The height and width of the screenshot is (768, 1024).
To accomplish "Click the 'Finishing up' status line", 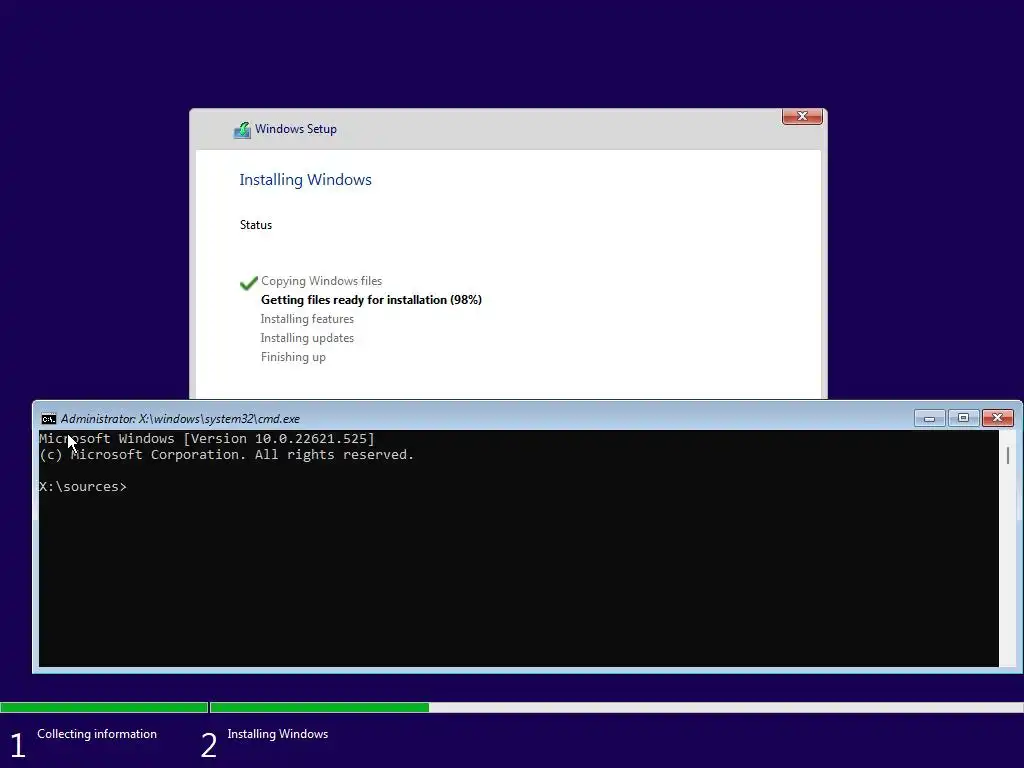I will pos(293,357).
